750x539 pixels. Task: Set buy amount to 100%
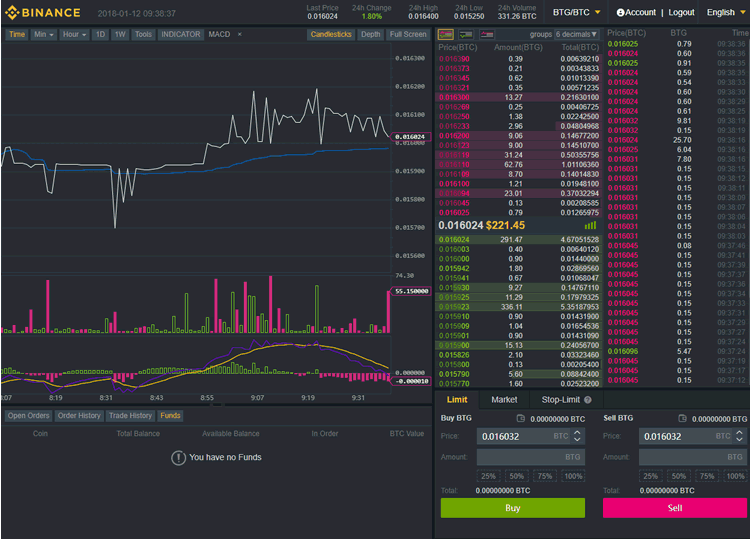pyautogui.click(x=574, y=476)
